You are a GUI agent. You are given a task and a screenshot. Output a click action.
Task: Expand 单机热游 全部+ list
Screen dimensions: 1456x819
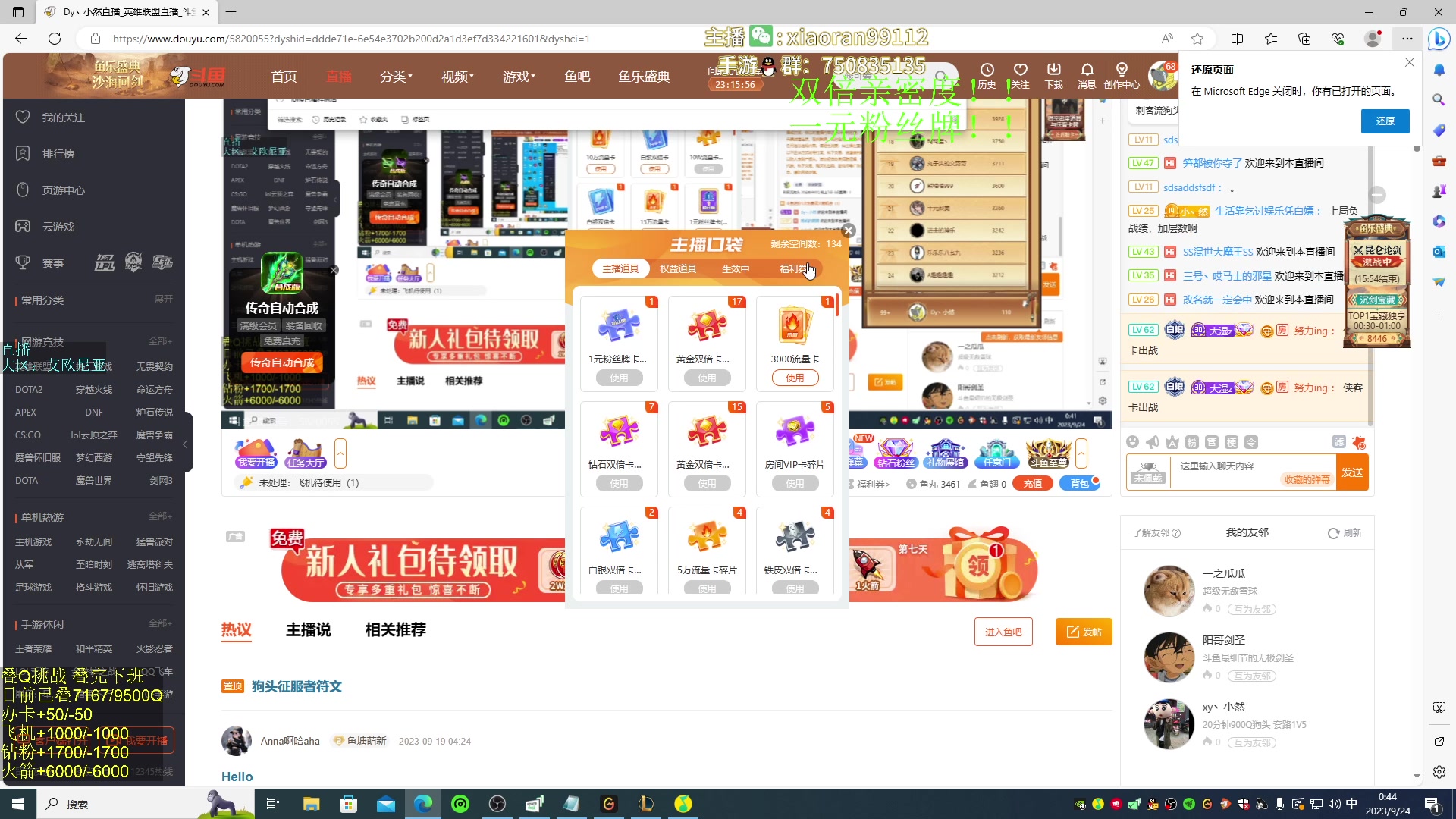tap(160, 516)
